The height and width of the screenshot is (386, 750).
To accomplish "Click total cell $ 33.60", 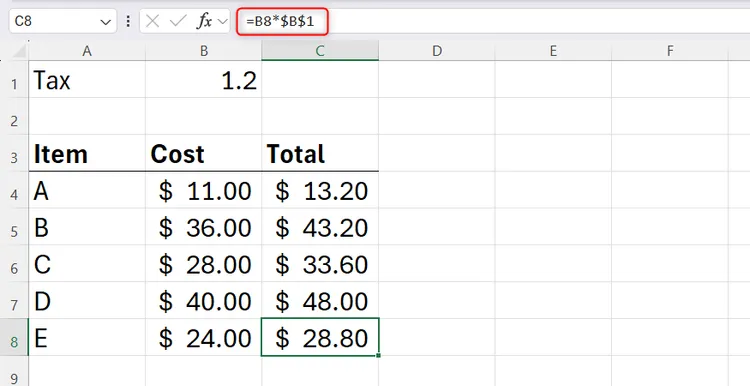I will click(320, 264).
